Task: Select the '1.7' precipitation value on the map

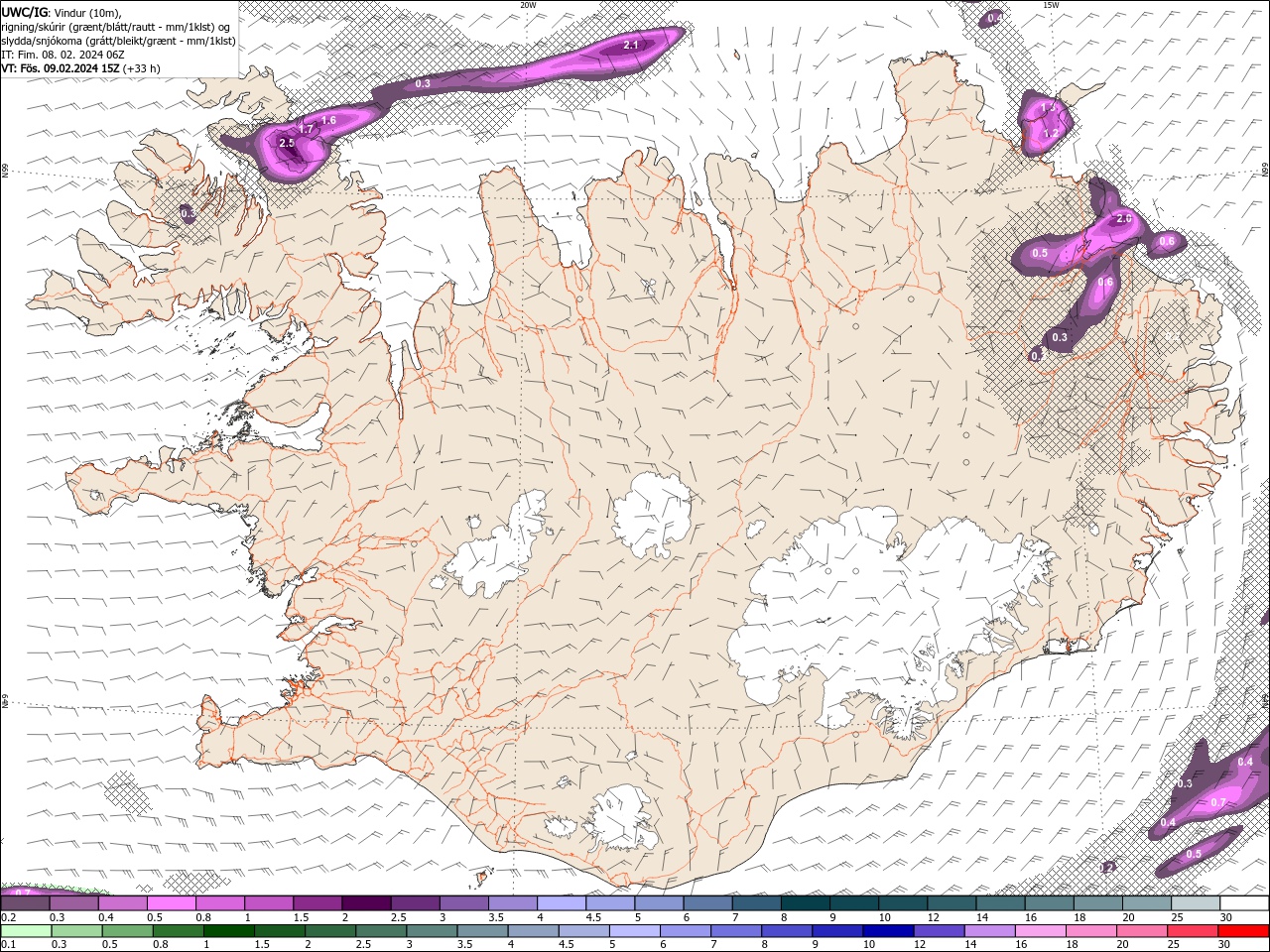Action: pyautogui.click(x=306, y=129)
